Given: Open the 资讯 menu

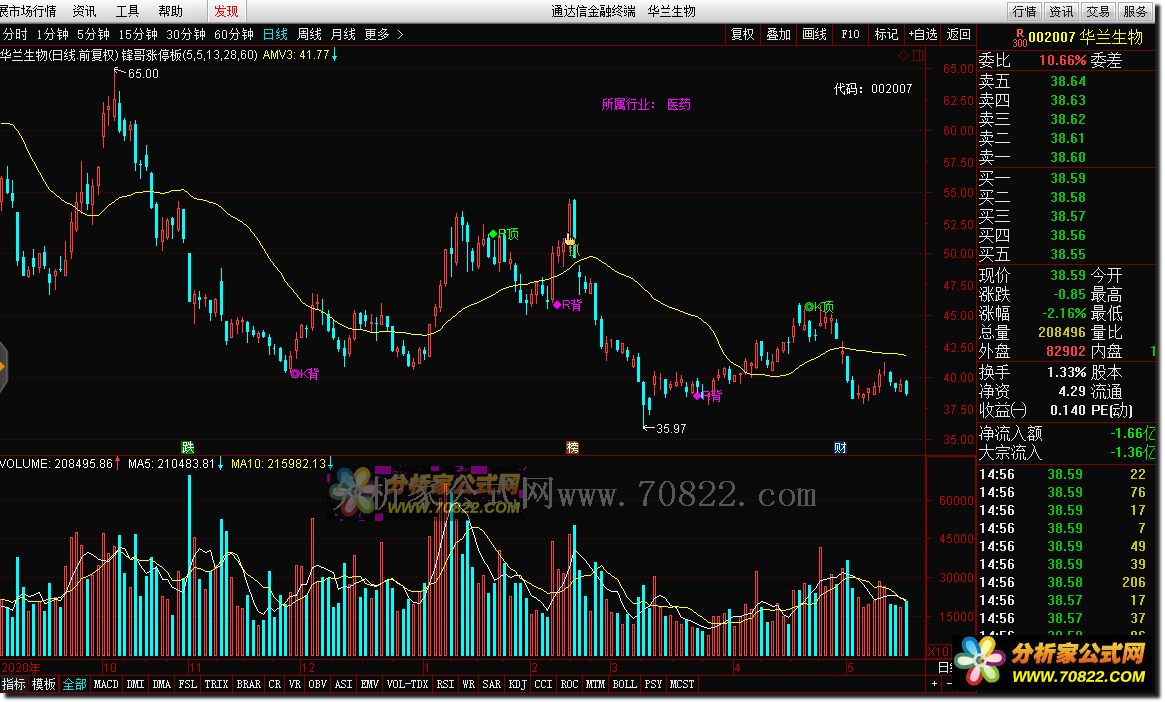Looking at the screenshot, I should click(x=84, y=11).
